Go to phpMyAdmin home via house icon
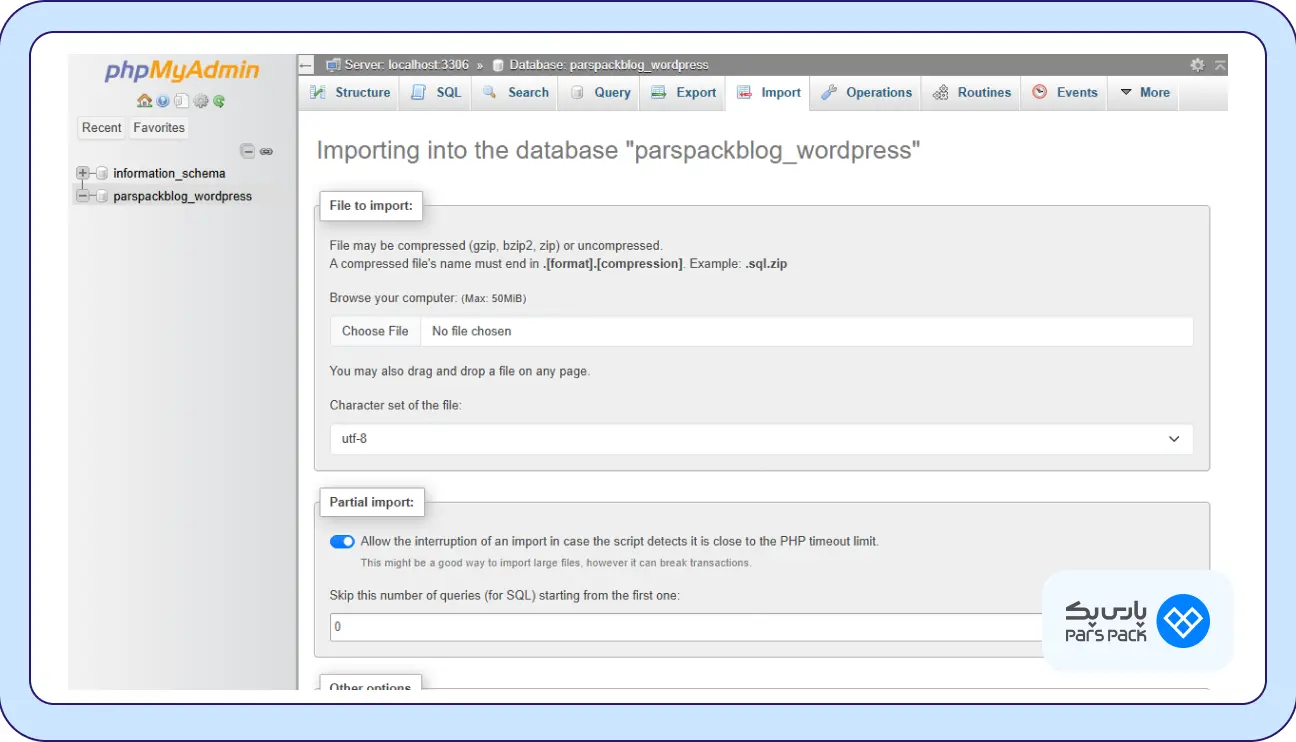1296x742 pixels. click(144, 101)
